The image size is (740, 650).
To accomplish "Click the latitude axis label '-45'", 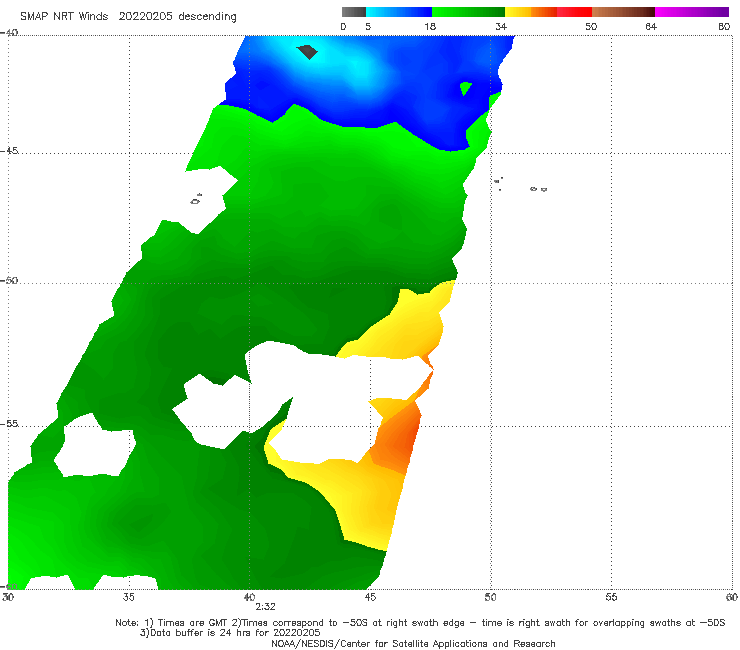I will (9, 151).
